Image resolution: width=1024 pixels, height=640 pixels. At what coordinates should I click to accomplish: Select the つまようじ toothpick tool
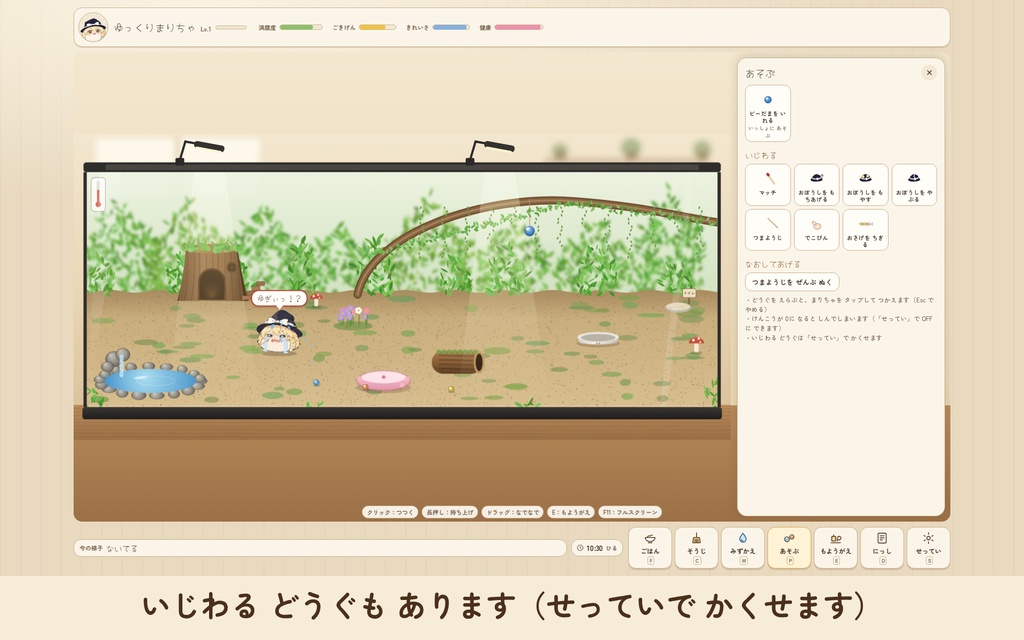tap(767, 230)
